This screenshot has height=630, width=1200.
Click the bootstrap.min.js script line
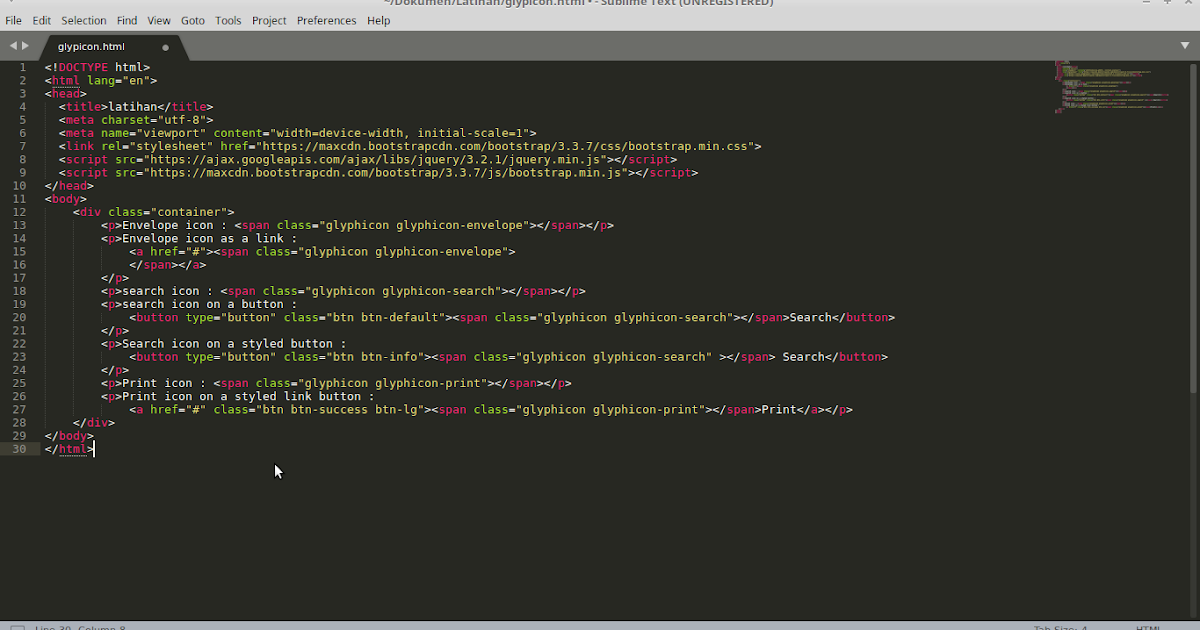pyautogui.click(x=378, y=172)
